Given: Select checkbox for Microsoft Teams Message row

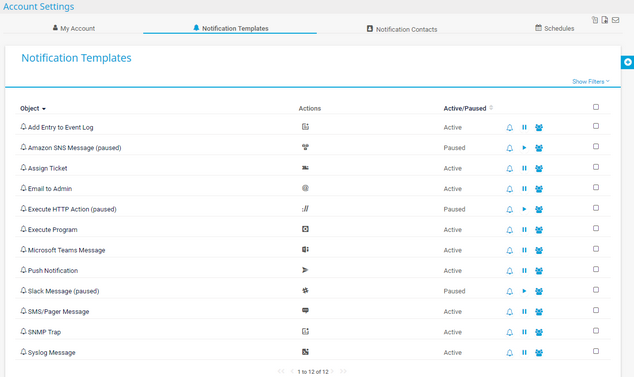Looking at the screenshot, I should [596, 249].
